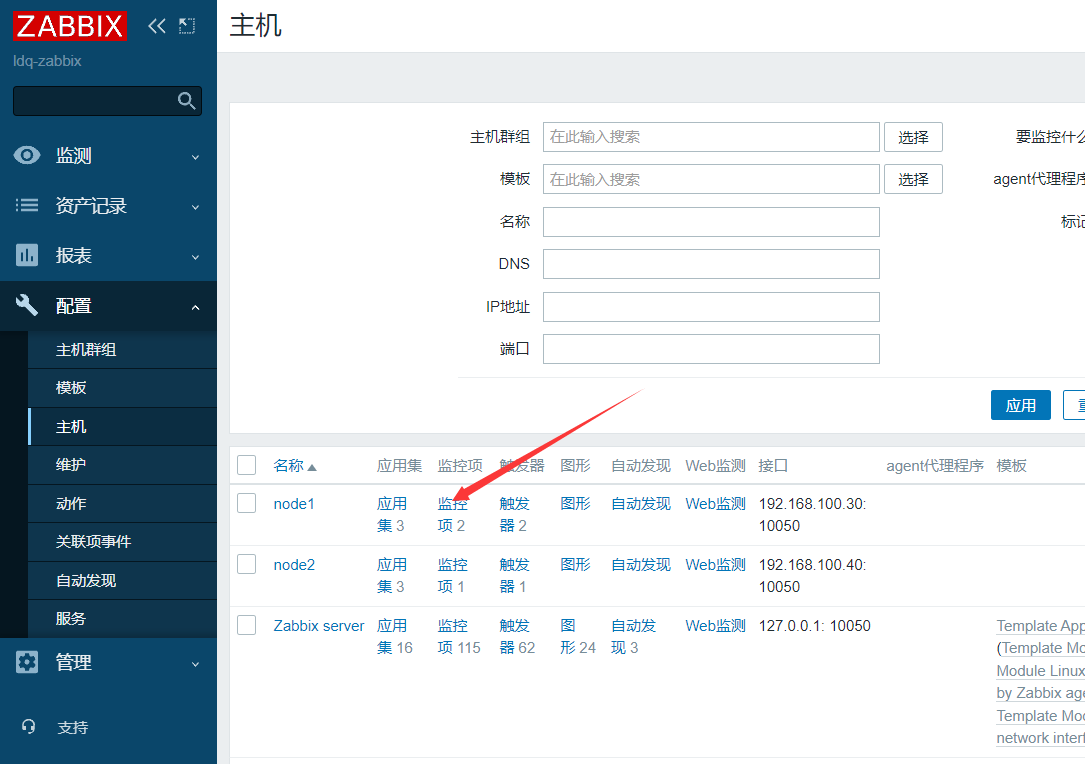Click the list icon for 资产记录
The width and height of the screenshot is (1085, 764).
tap(27, 206)
